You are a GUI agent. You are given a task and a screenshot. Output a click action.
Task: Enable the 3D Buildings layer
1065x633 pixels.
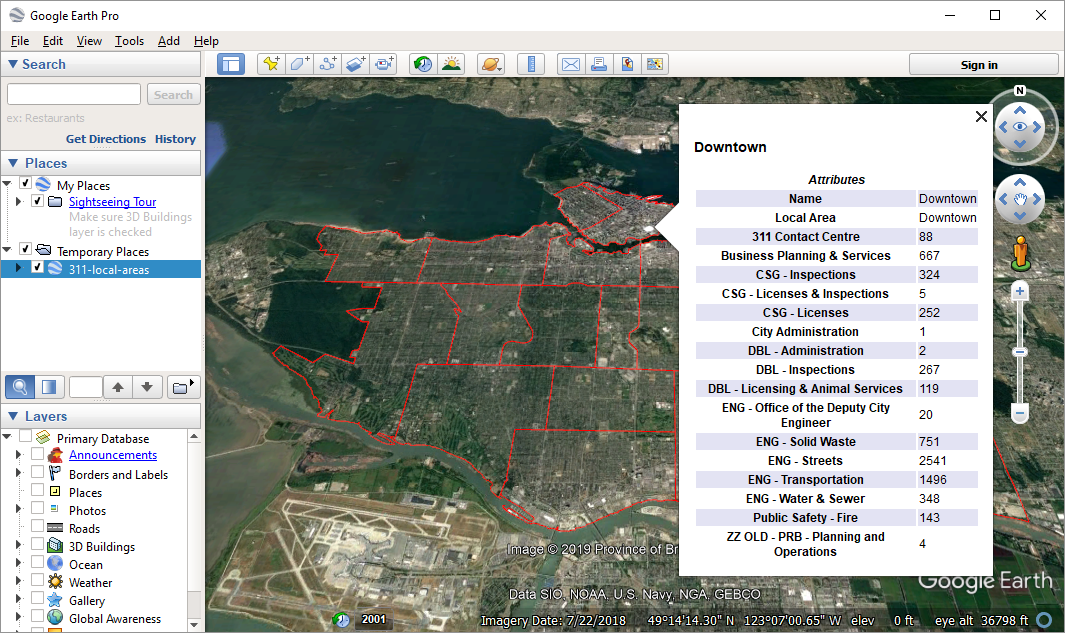coord(38,543)
